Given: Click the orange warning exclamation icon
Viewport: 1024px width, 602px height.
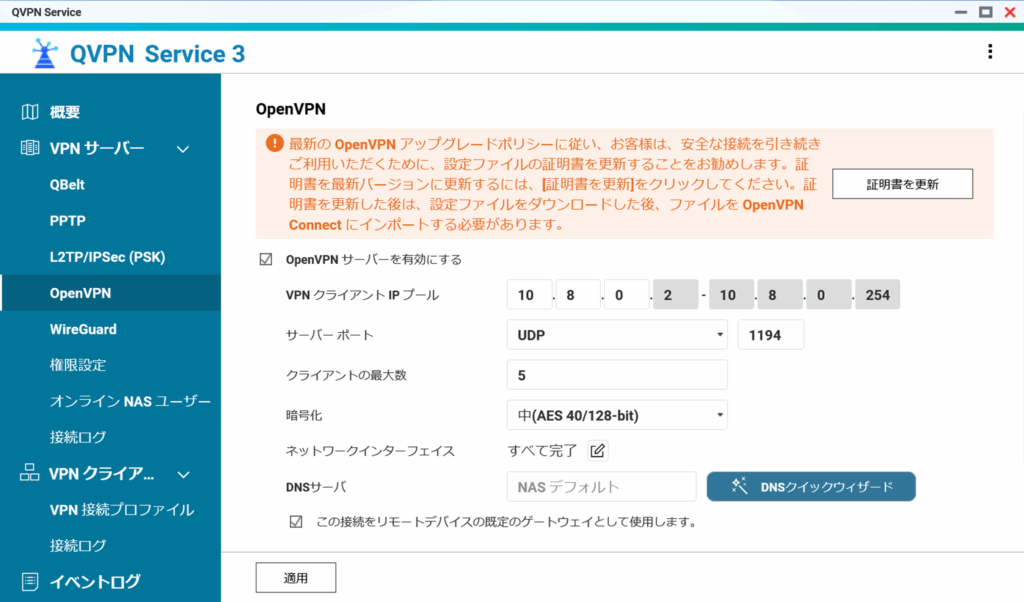Looking at the screenshot, I should coord(274,143).
